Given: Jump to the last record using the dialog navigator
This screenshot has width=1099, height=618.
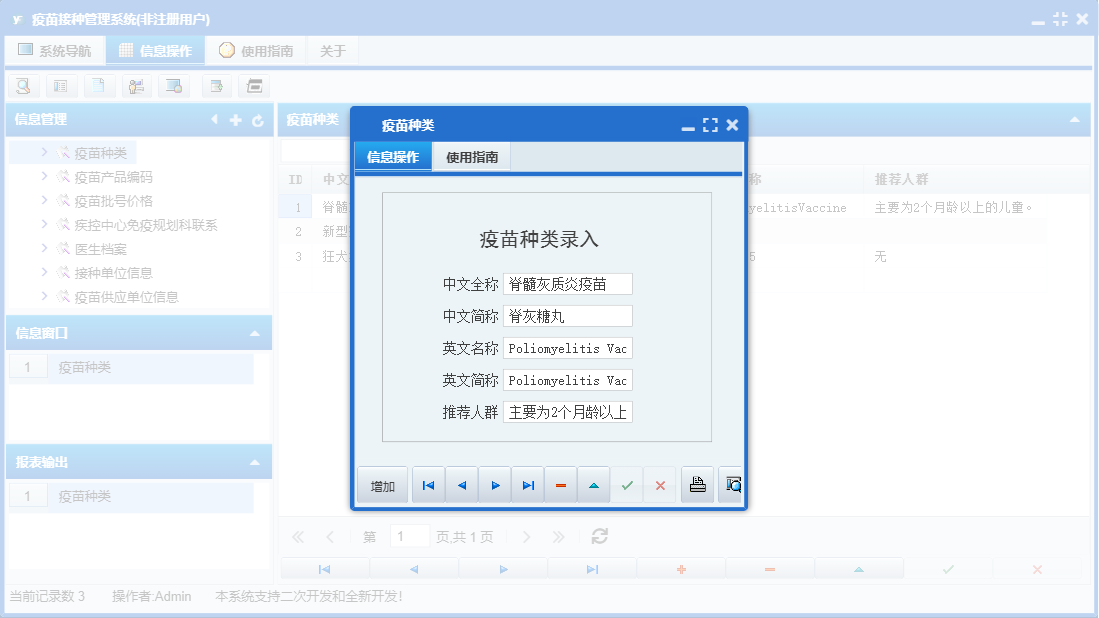Looking at the screenshot, I should click(x=529, y=484).
